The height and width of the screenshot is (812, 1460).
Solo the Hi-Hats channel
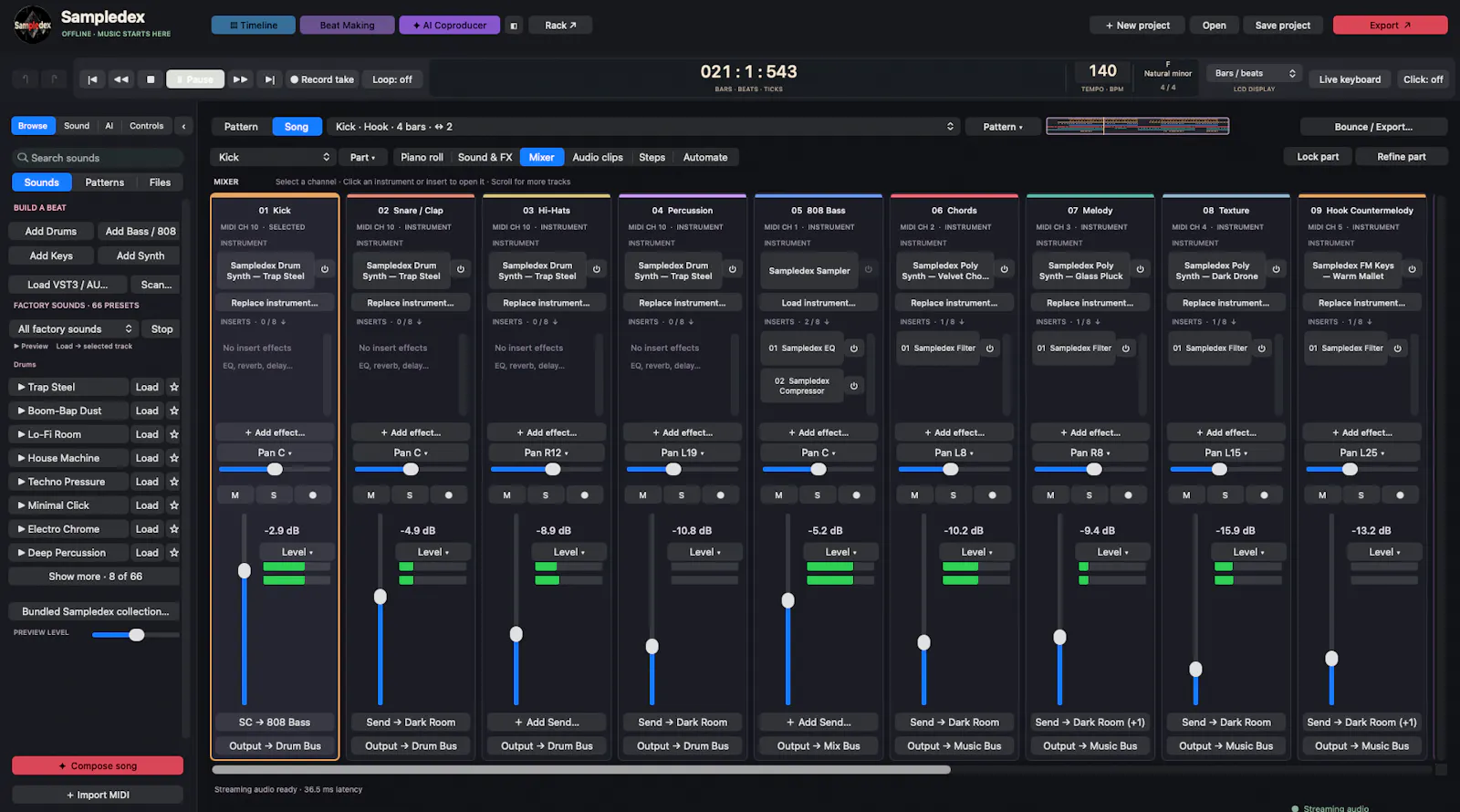(546, 495)
